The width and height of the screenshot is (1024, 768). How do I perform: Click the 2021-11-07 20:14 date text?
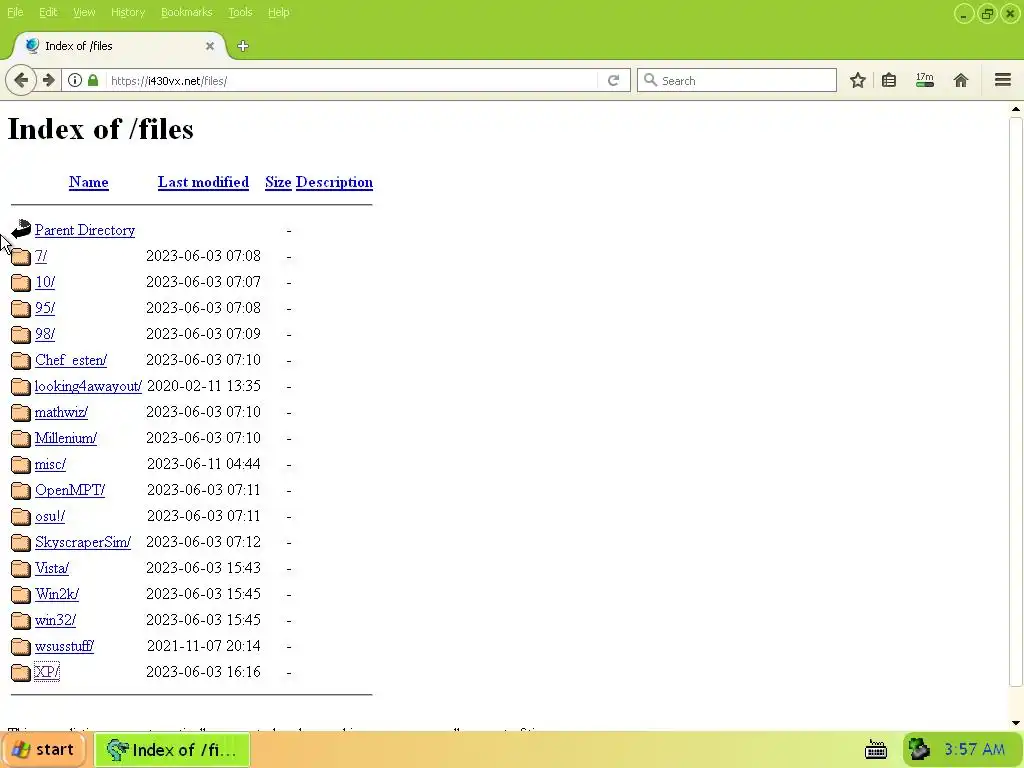204,646
